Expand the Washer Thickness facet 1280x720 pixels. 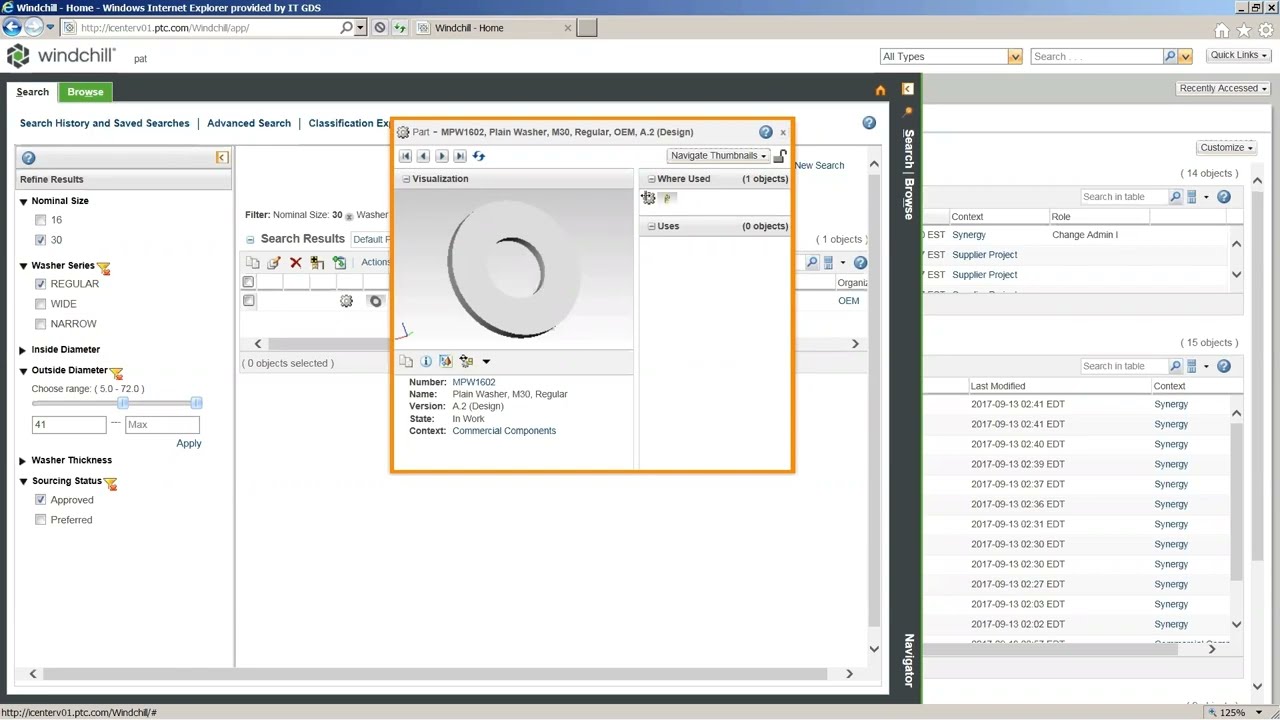(x=23, y=461)
